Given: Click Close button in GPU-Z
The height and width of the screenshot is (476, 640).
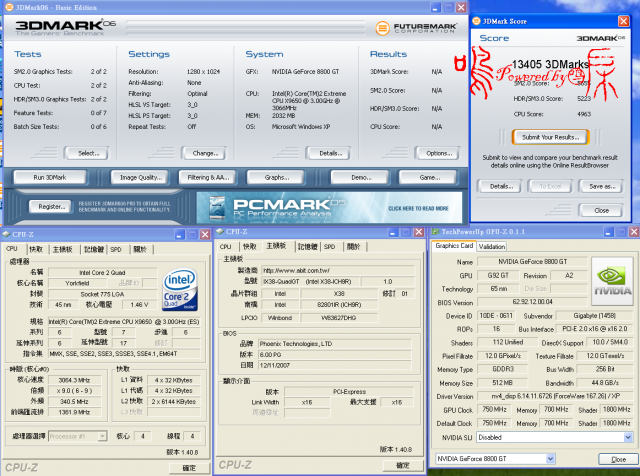Looking at the screenshot, I should (618, 459).
